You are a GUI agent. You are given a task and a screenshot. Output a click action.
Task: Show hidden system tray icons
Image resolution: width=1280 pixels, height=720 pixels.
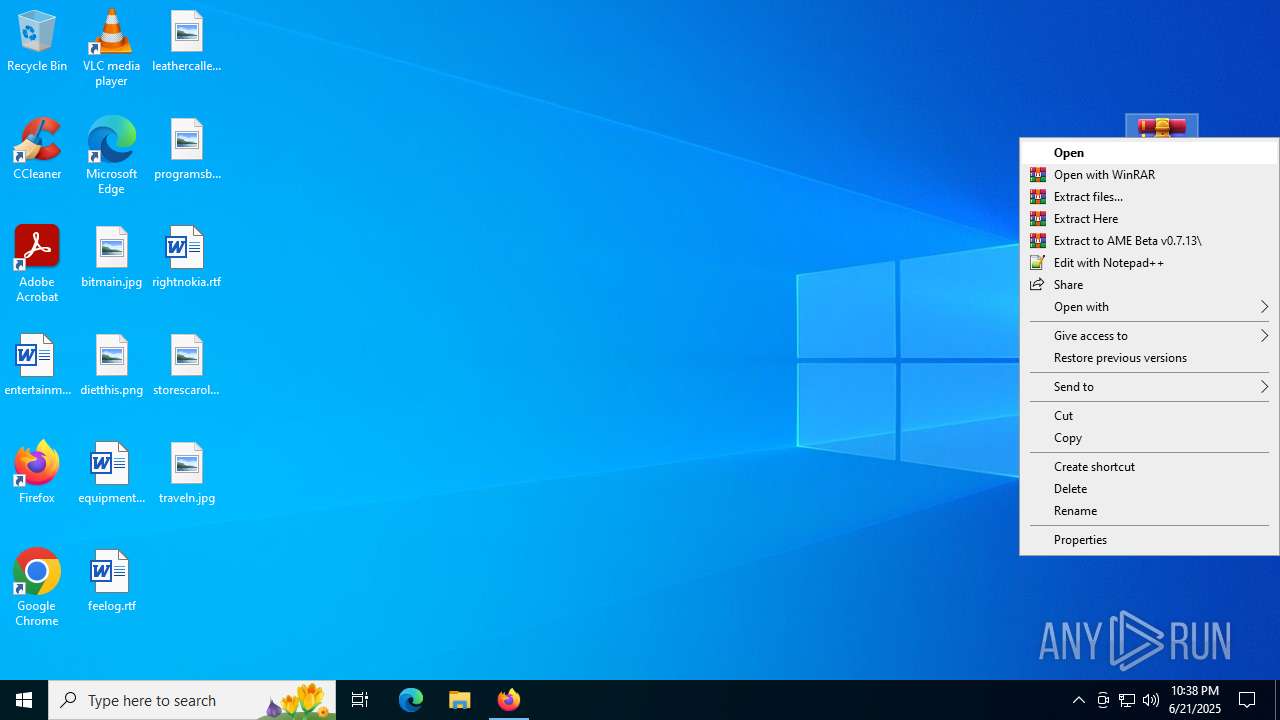click(x=1079, y=700)
